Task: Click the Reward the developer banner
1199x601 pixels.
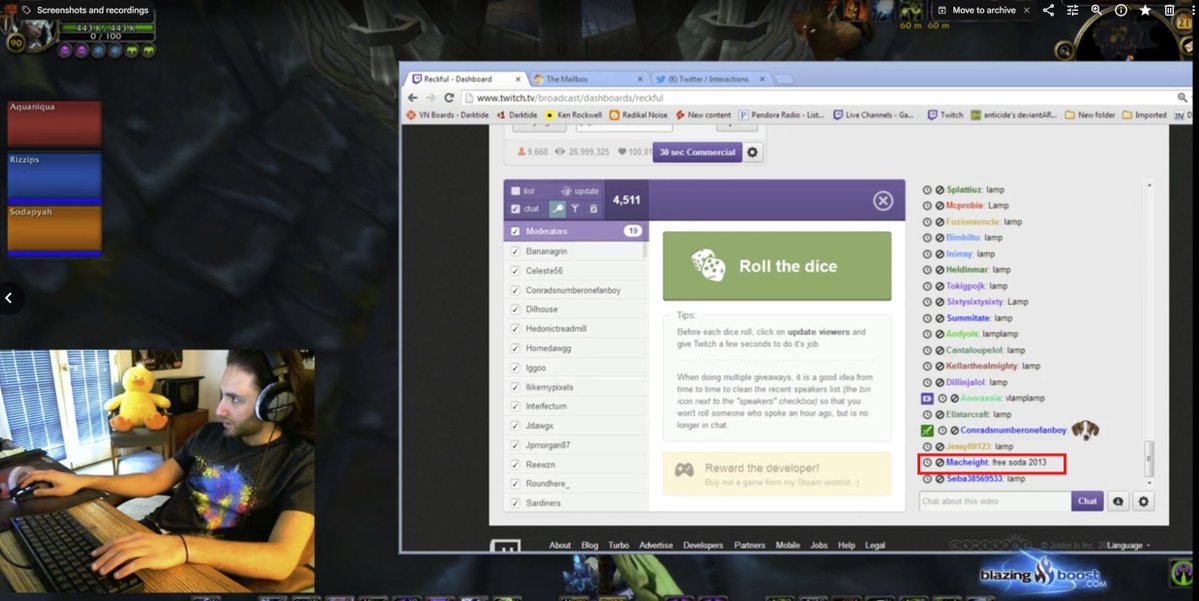Action: [x=777, y=474]
